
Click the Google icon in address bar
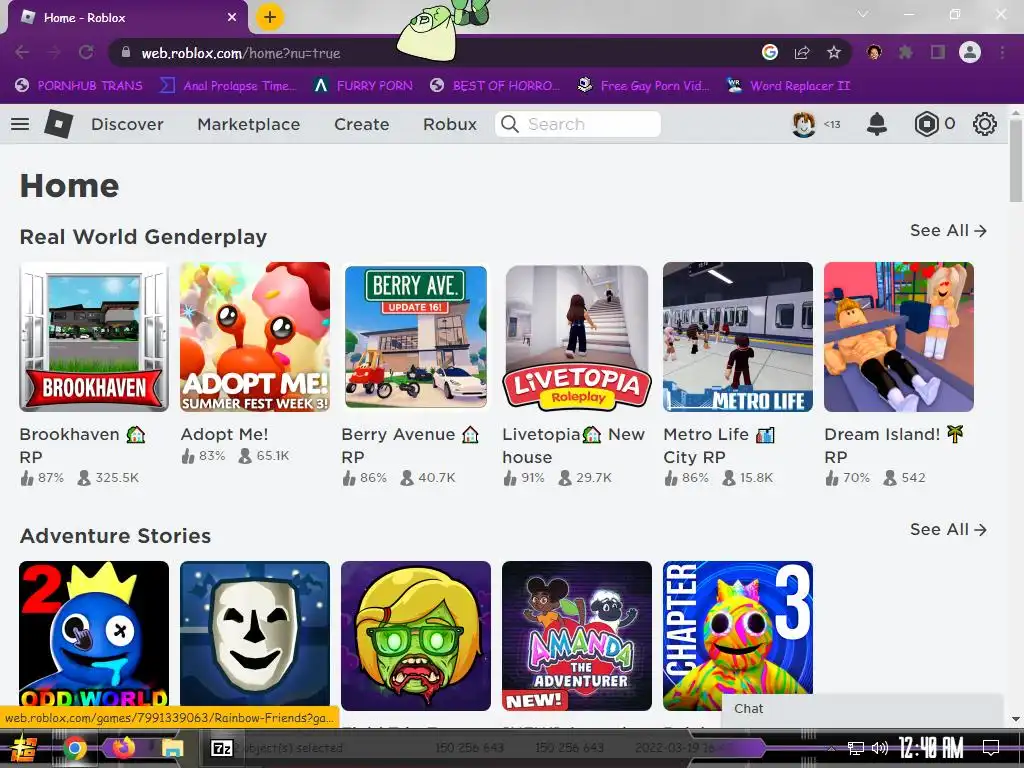point(770,52)
